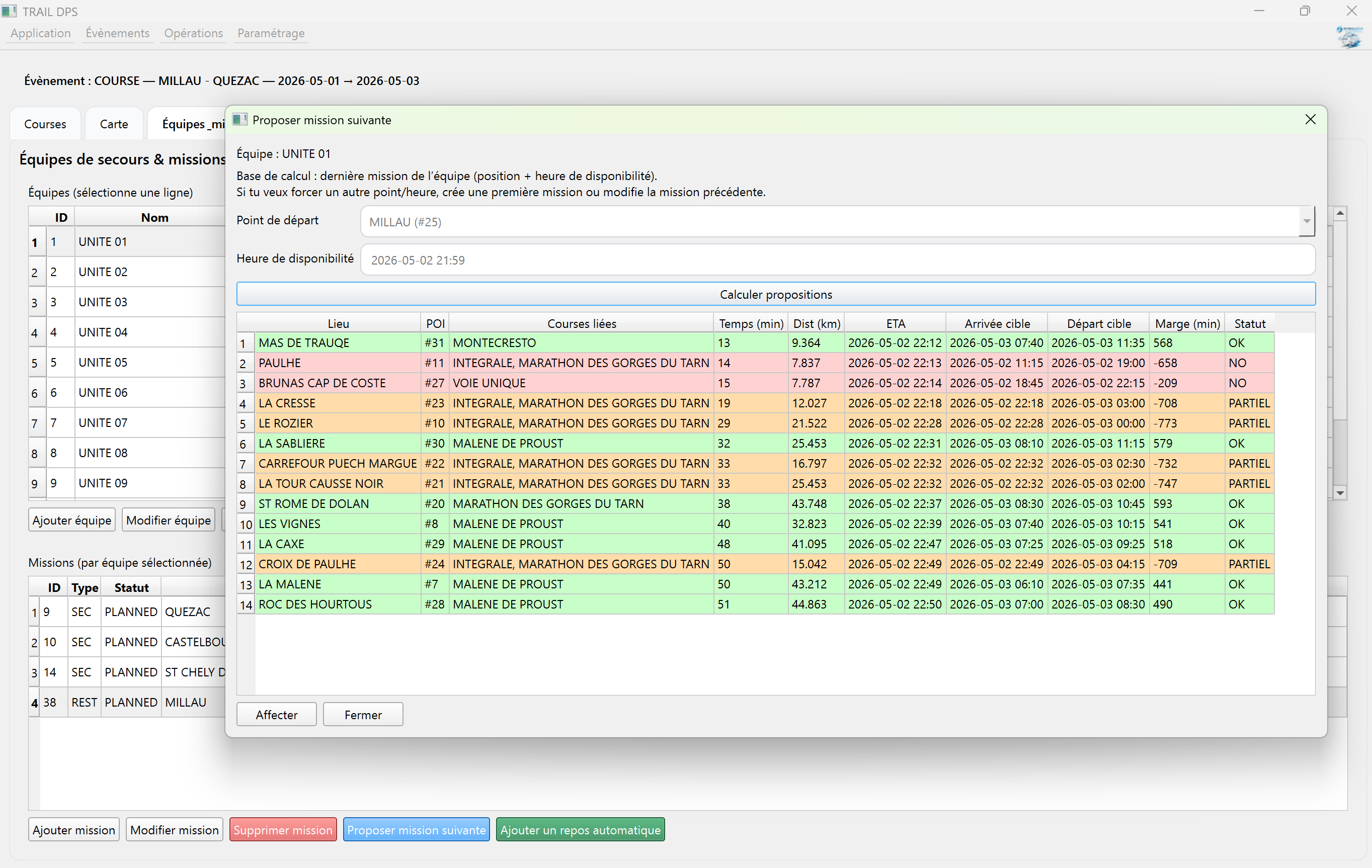Close the Proposer mission suivante dialog
This screenshot has height=868, width=1372.
(1310, 120)
